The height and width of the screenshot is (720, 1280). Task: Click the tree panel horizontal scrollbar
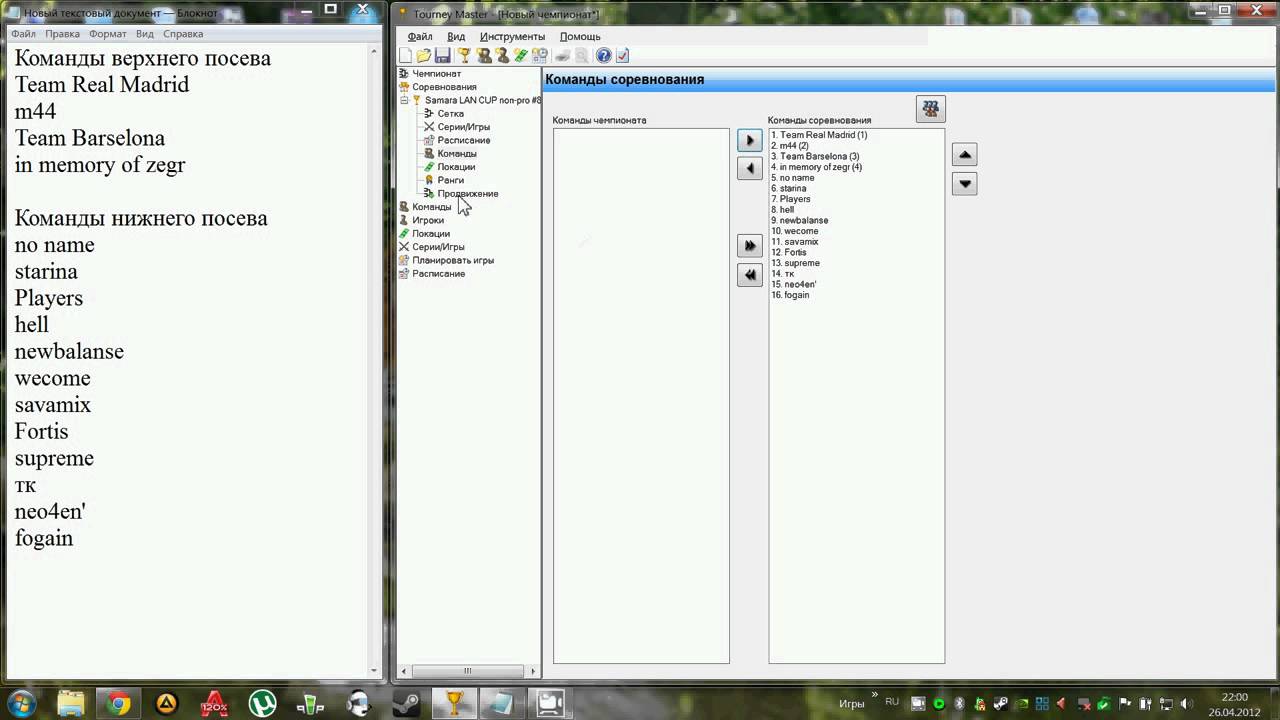click(467, 671)
